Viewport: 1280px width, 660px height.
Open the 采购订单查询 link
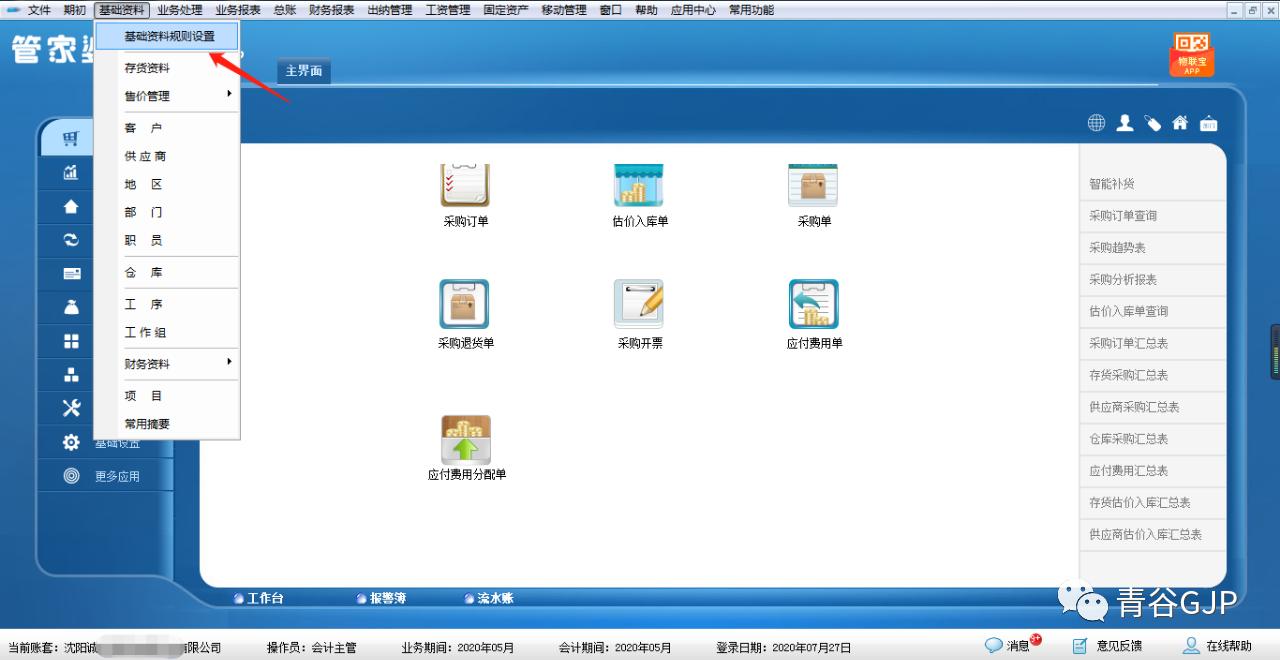[1123, 216]
